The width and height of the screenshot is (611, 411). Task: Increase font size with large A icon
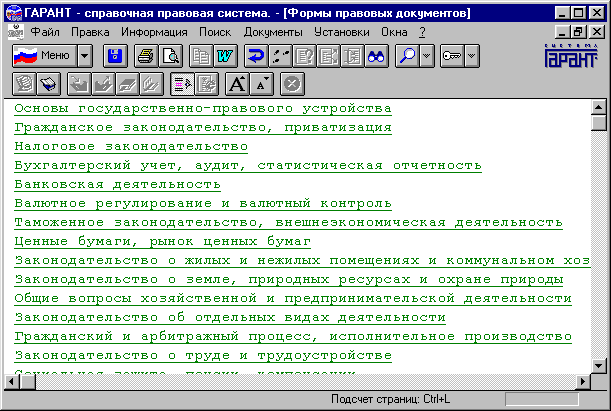[237, 84]
